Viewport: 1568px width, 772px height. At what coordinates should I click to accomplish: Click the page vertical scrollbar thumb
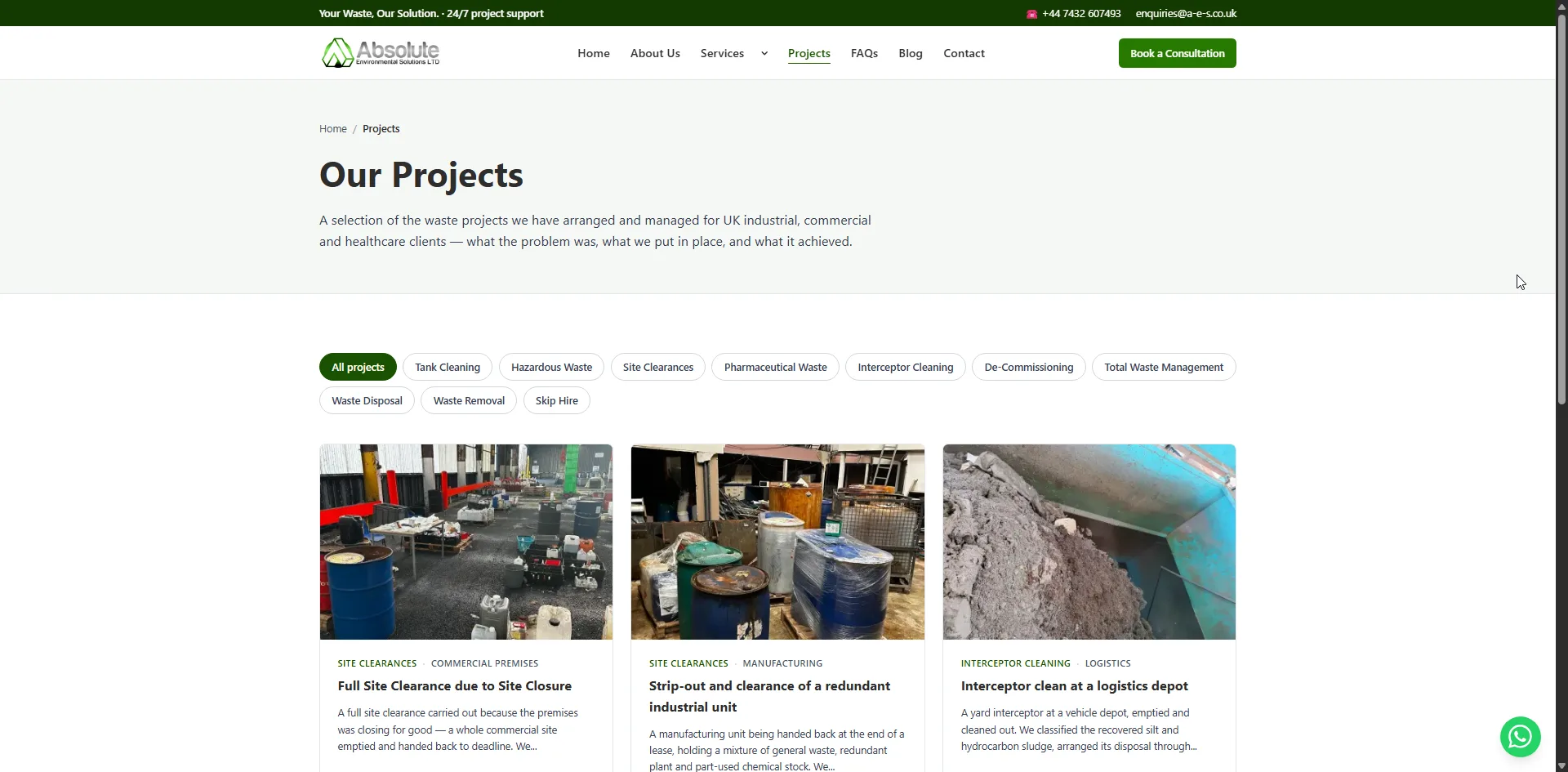point(1561,208)
